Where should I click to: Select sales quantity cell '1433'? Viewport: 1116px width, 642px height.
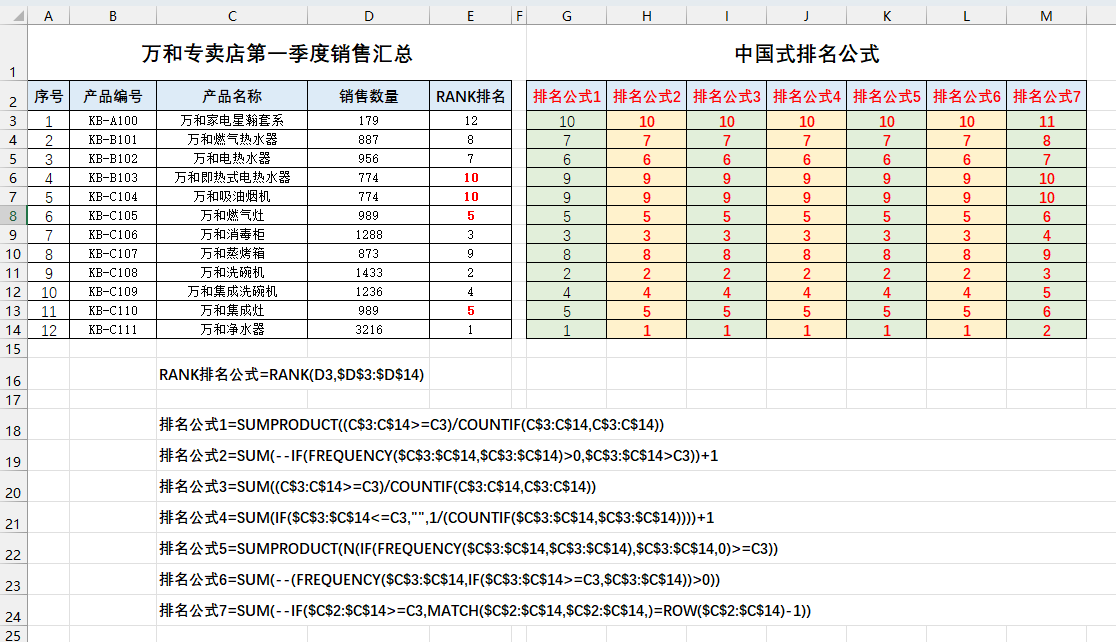click(x=369, y=273)
